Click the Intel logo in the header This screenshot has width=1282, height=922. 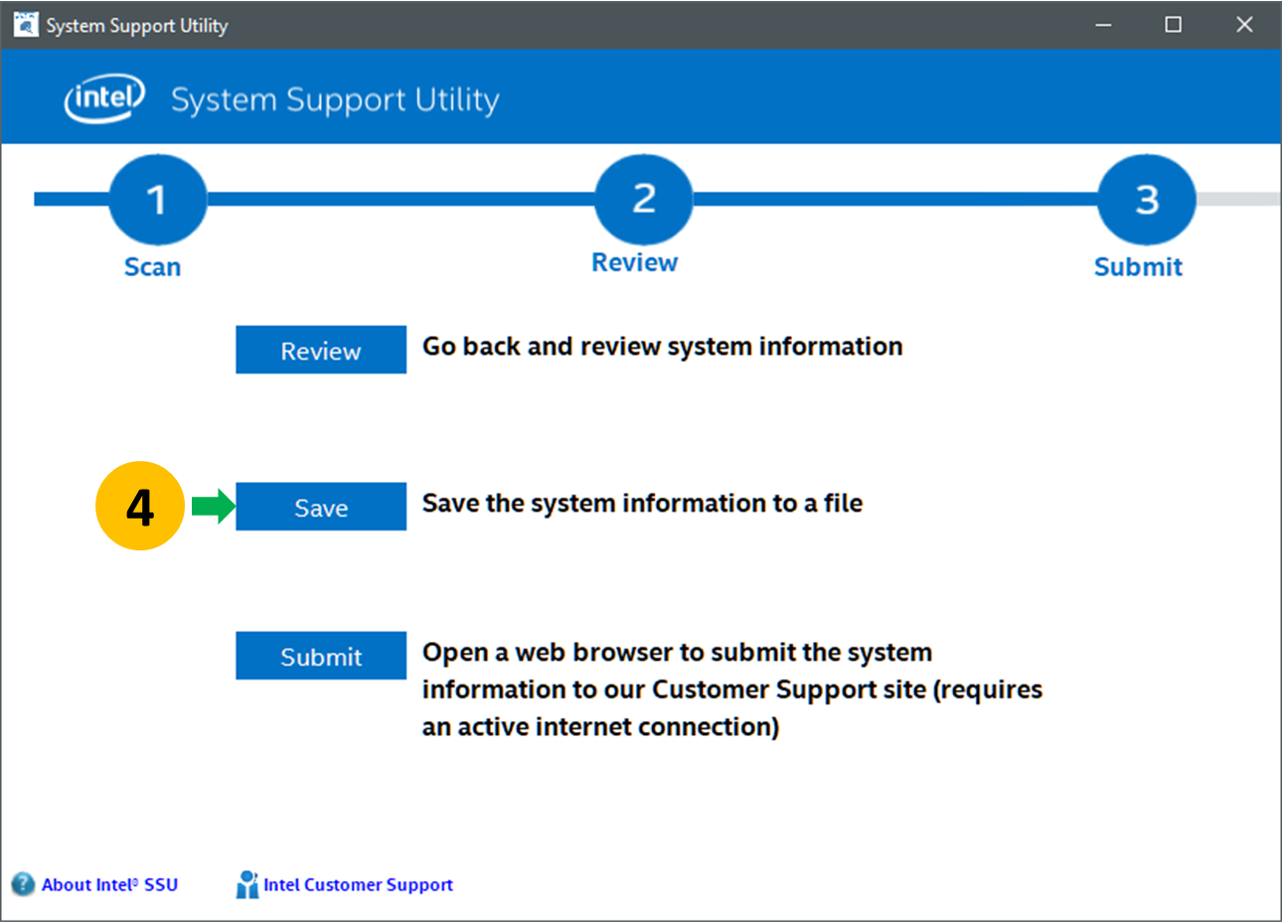tap(105, 100)
